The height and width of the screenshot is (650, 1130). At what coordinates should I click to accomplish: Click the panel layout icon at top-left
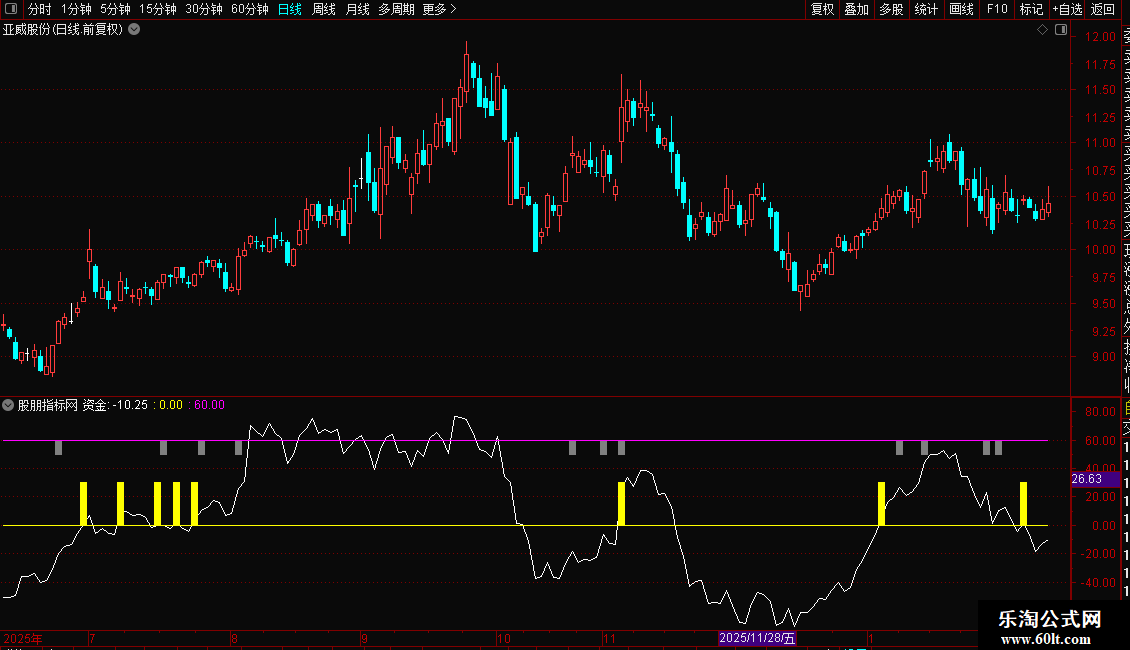[11, 9]
